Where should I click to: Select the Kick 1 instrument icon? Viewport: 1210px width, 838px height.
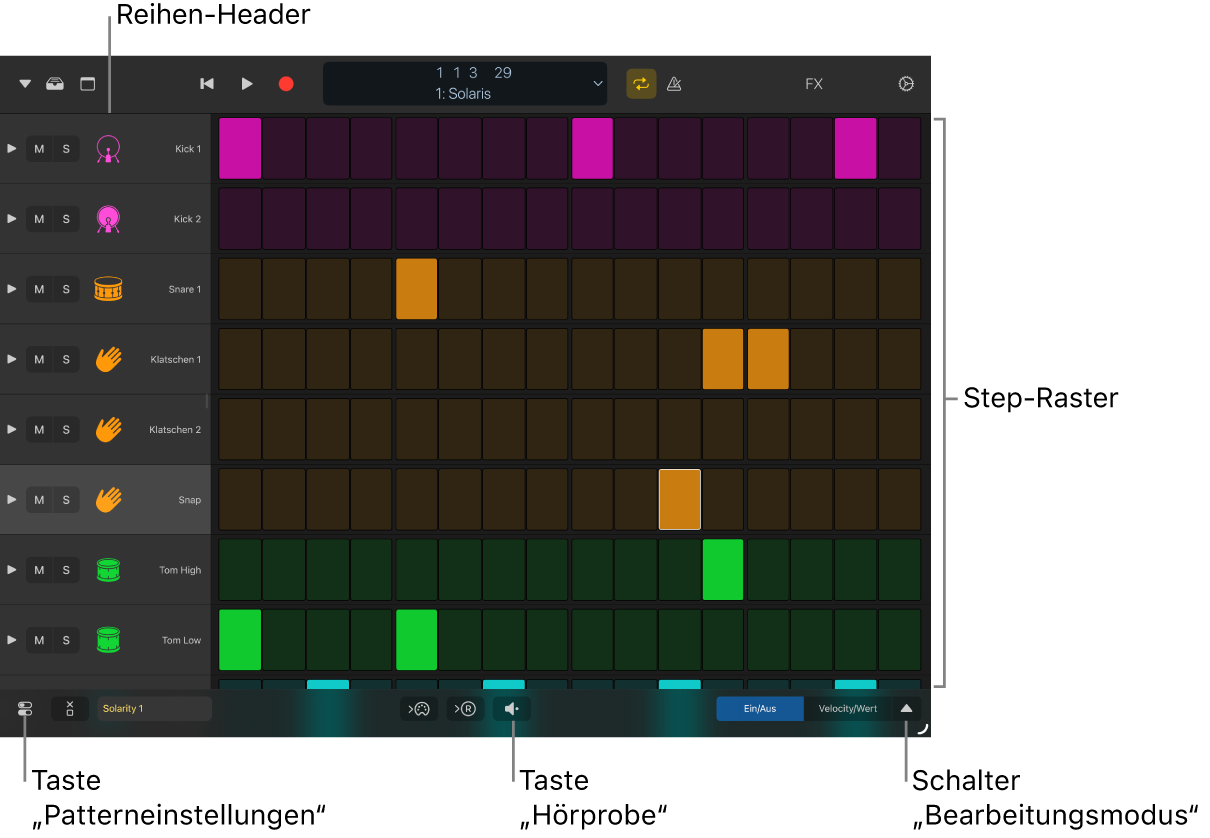tap(108, 148)
